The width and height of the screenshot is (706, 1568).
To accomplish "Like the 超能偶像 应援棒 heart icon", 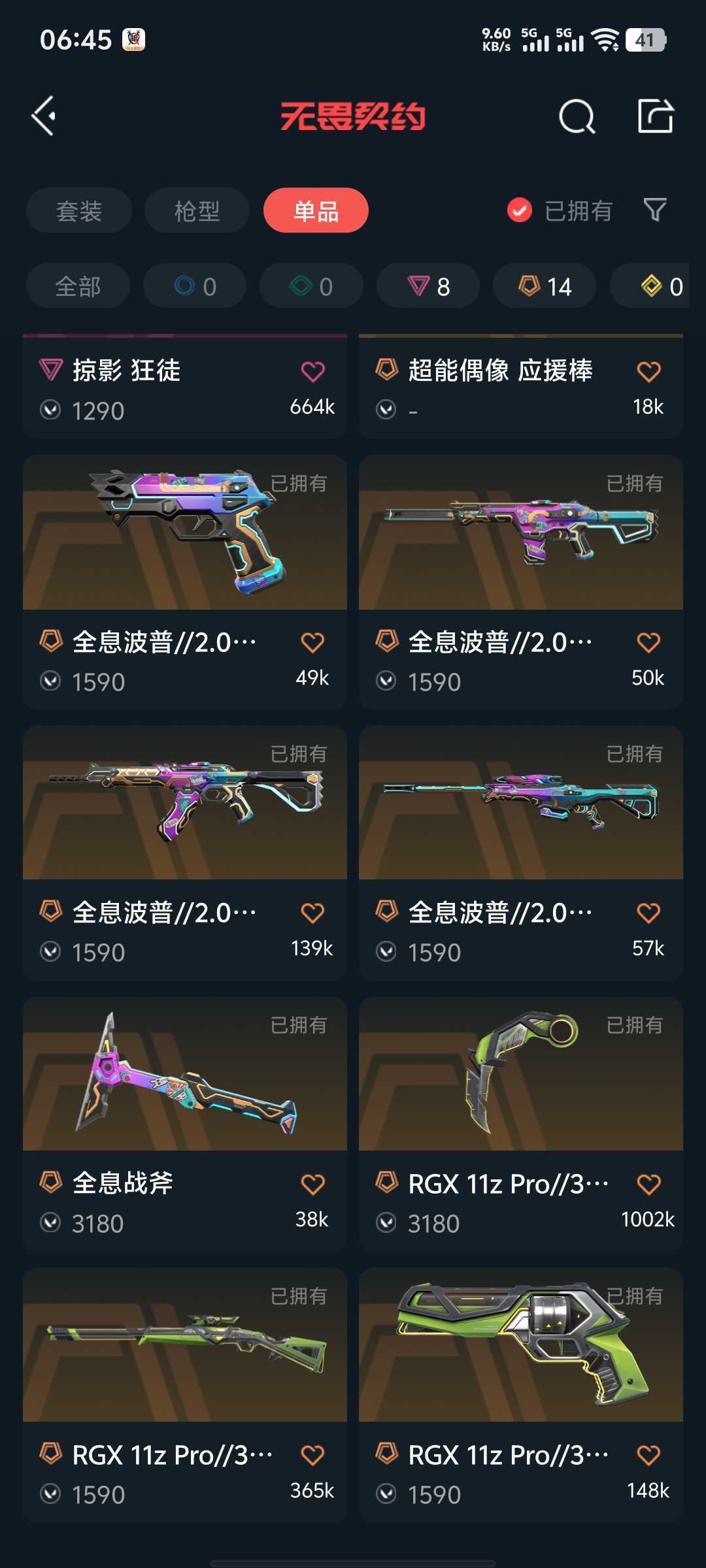I will (x=648, y=371).
